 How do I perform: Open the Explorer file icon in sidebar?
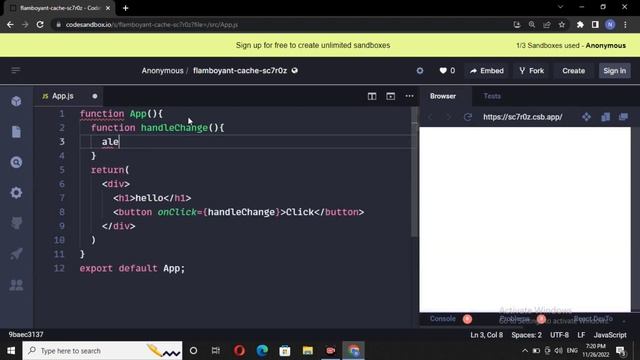pos(16,132)
